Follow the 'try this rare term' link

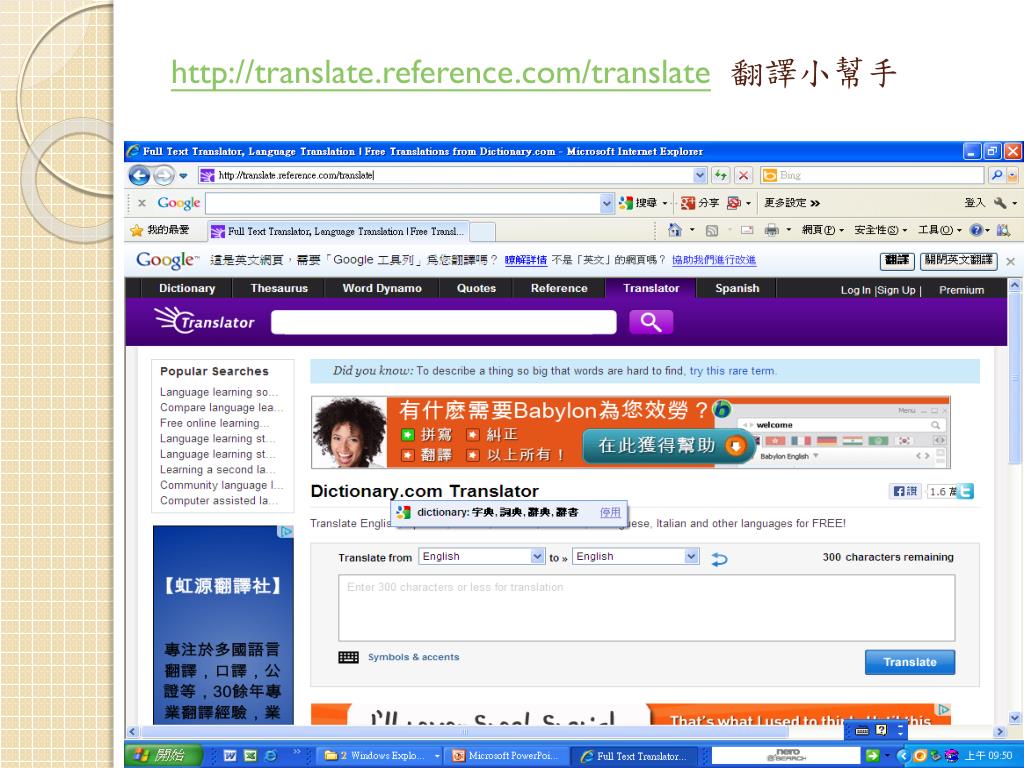point(733,371)
